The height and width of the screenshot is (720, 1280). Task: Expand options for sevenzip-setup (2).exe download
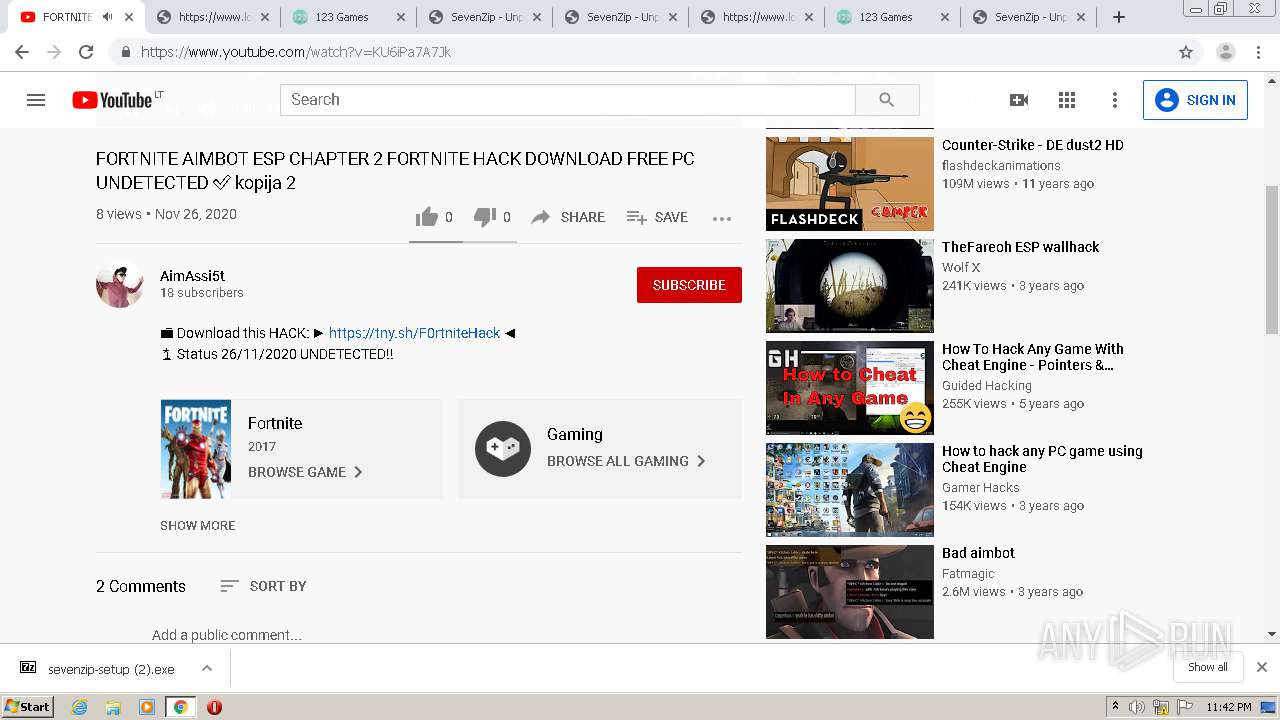pyautogui.click(x=207, y=668)
